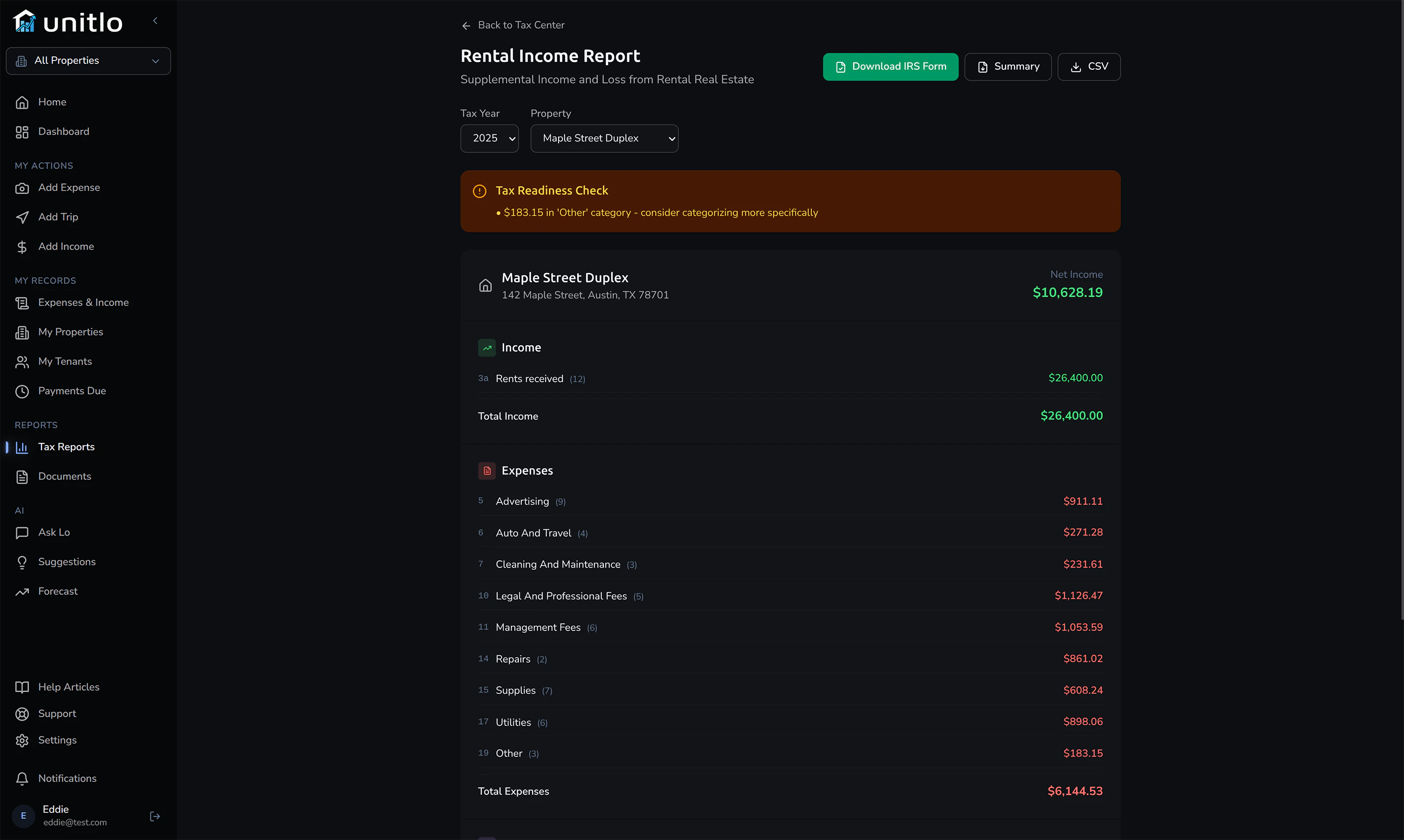This screenshot has width=1404, height=840.
Task: Click the My Properties building icon
Action: click(22, 332)
